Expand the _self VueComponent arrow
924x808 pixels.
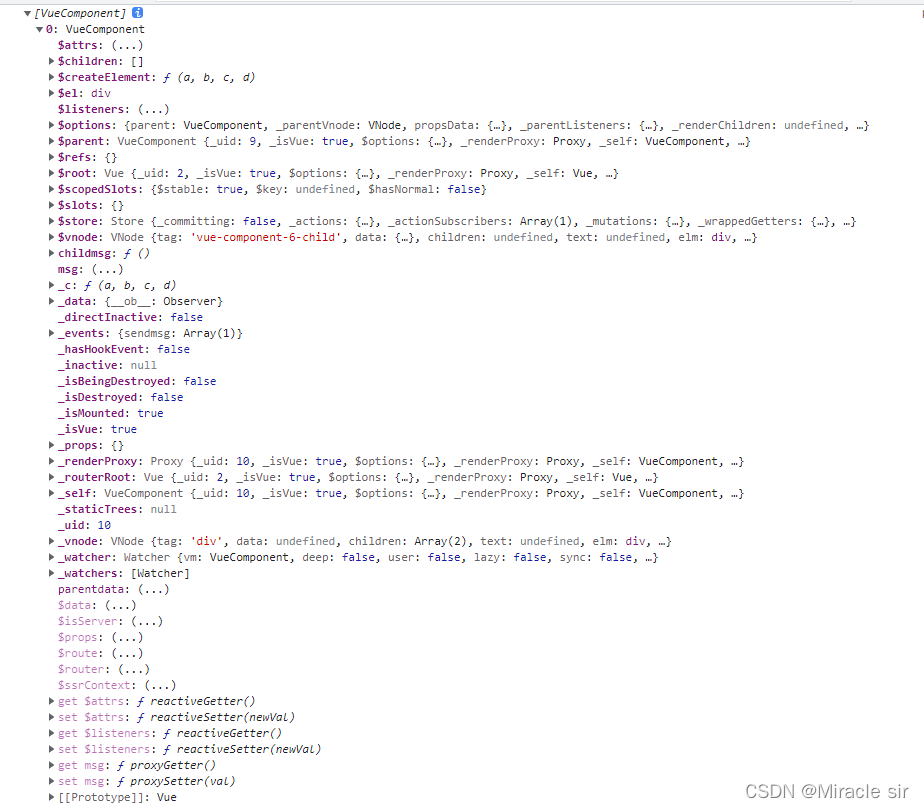pyautogui.click(x=51, y=493)
